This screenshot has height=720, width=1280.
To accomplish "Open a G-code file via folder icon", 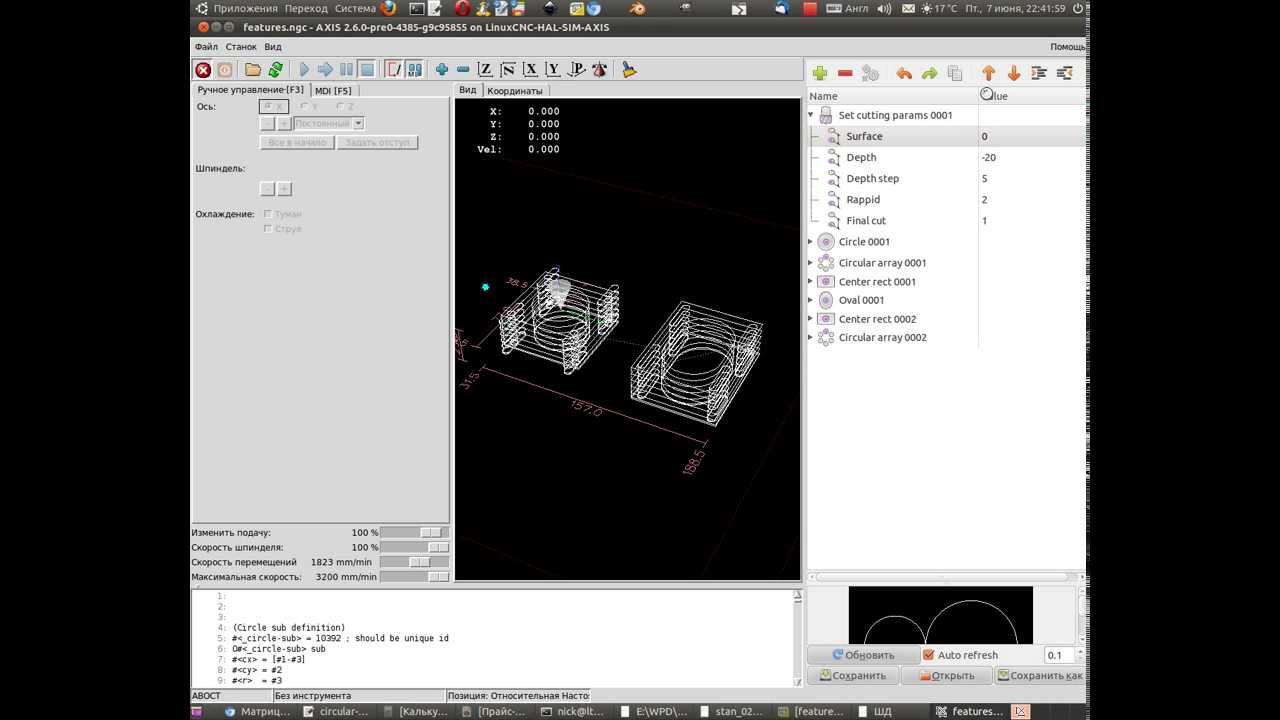I will click(x=253, y=70).
